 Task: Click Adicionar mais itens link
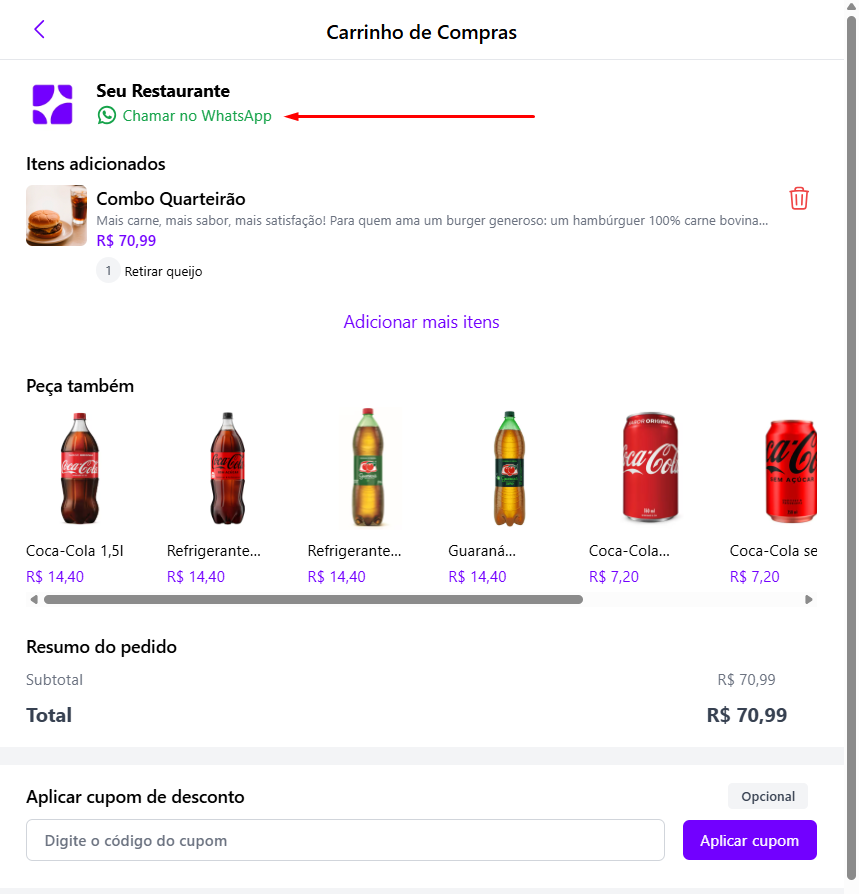[421, 322]
